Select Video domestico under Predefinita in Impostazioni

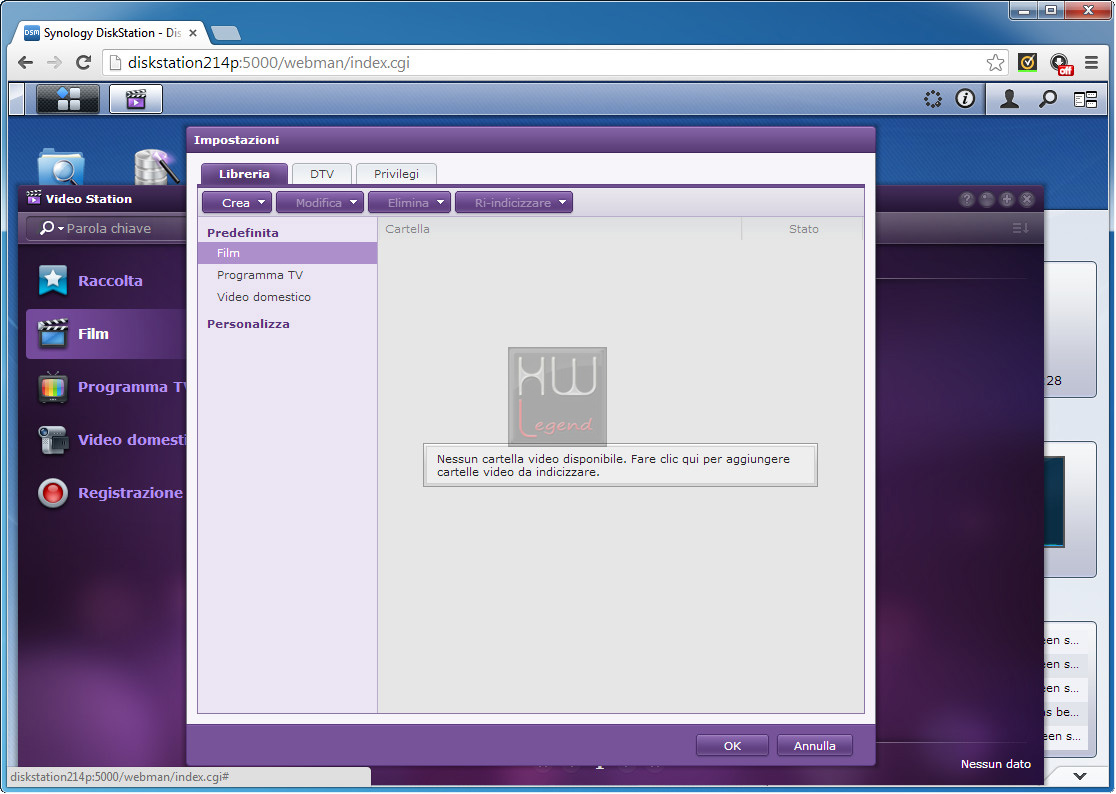pos(288,297)
